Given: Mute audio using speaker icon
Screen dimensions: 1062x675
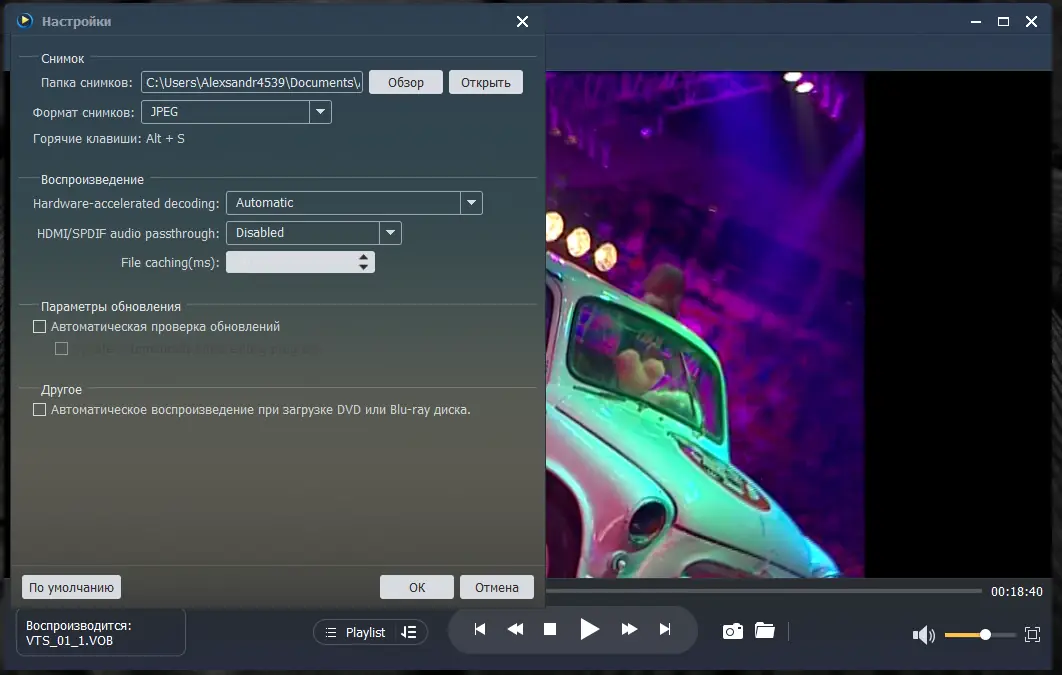Looking at the screenshot, I should 923,634.
